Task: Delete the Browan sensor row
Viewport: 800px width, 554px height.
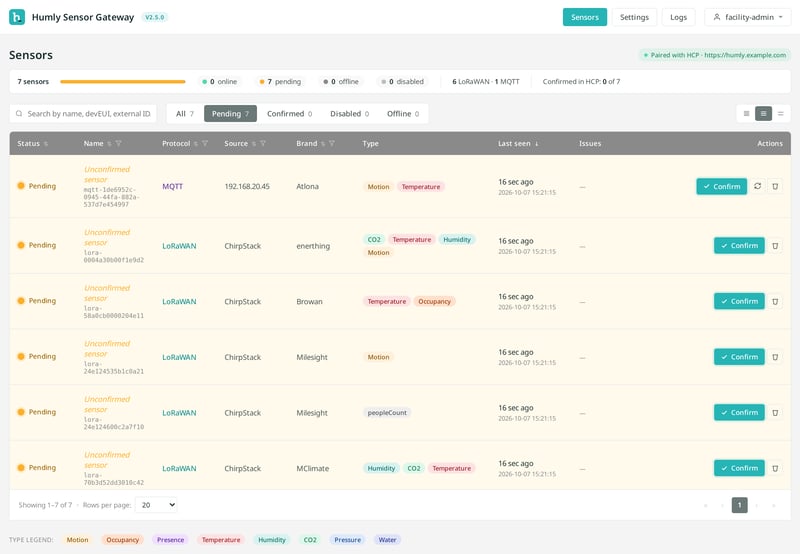Action: click(x=775, y=301)
